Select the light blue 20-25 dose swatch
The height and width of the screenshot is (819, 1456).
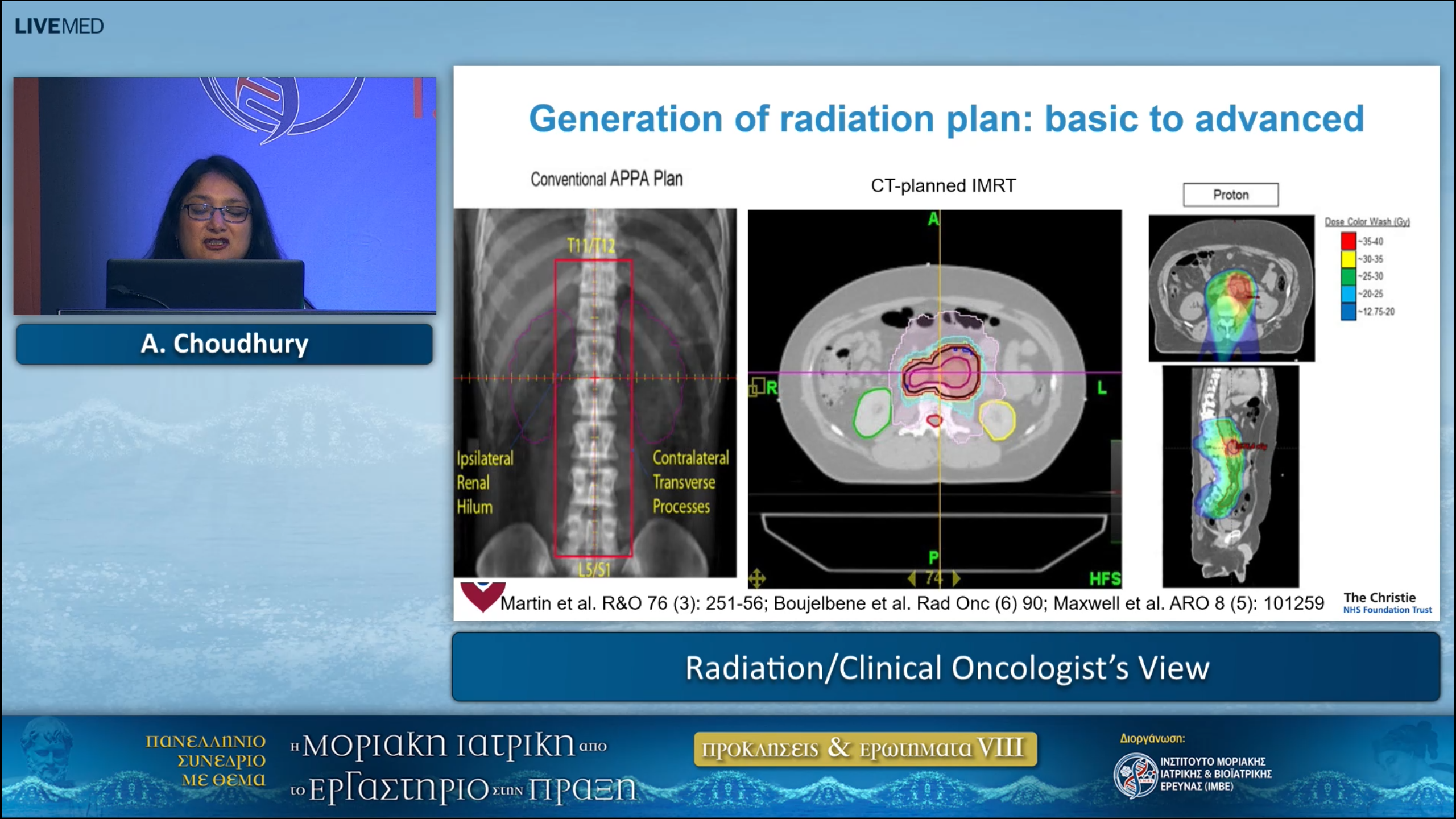pos(1349,294)
